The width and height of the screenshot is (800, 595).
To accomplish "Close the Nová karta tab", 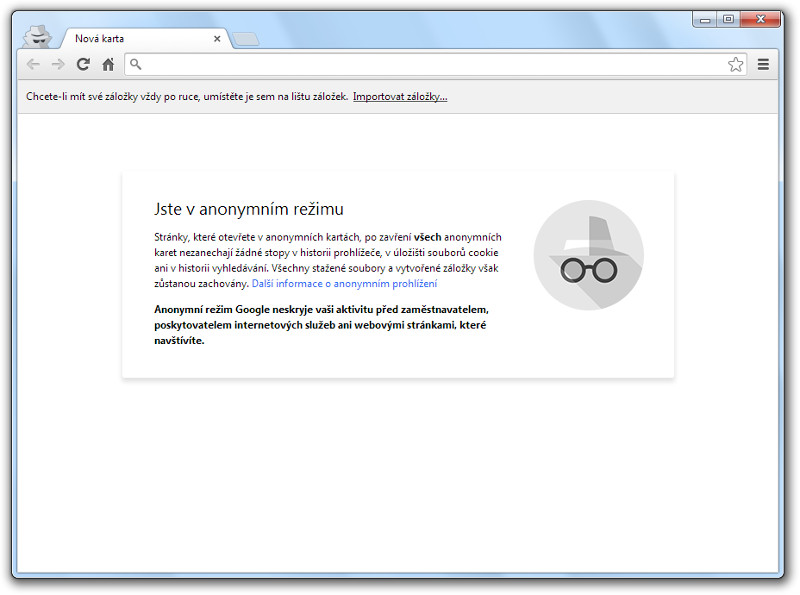I will click(x=217, y=38).
